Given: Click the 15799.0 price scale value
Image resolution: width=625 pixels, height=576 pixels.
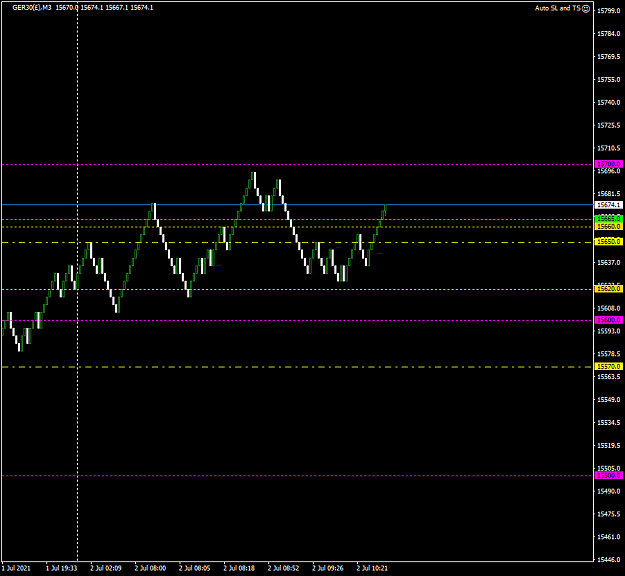Looking at the screenshot, I should pos(609,11).
